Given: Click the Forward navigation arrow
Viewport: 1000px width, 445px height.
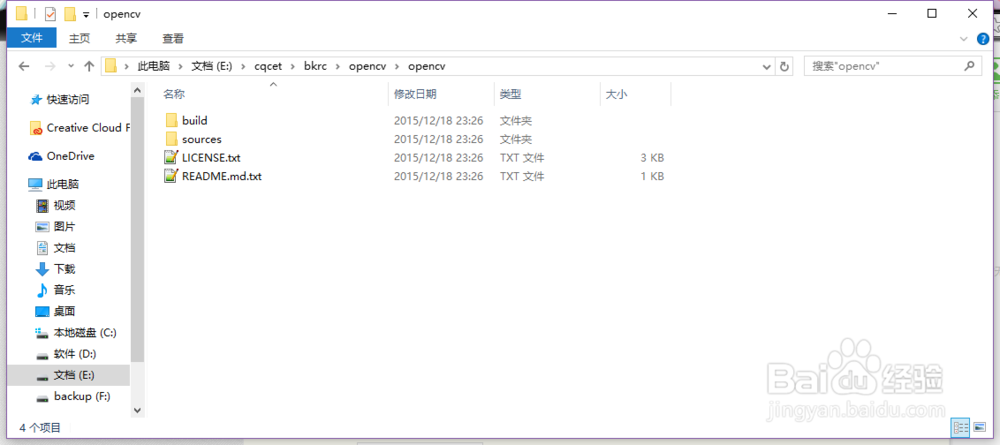Looking at the screenshot, I should click(49, 66).
